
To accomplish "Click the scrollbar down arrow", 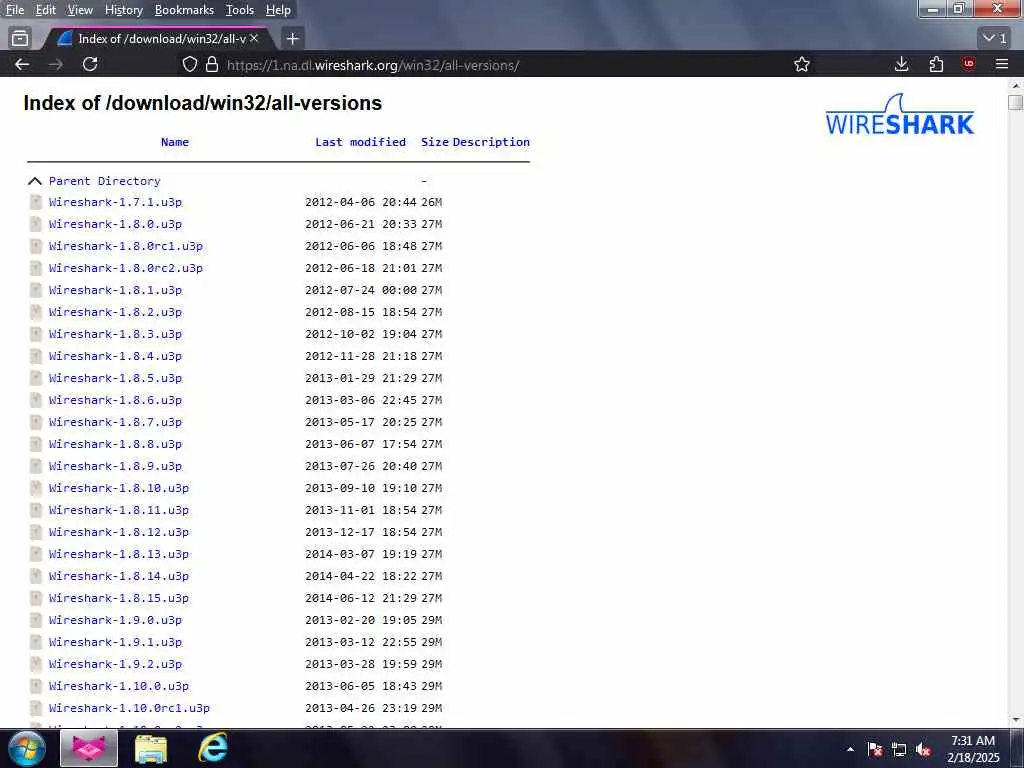I will click(1016, 720).
